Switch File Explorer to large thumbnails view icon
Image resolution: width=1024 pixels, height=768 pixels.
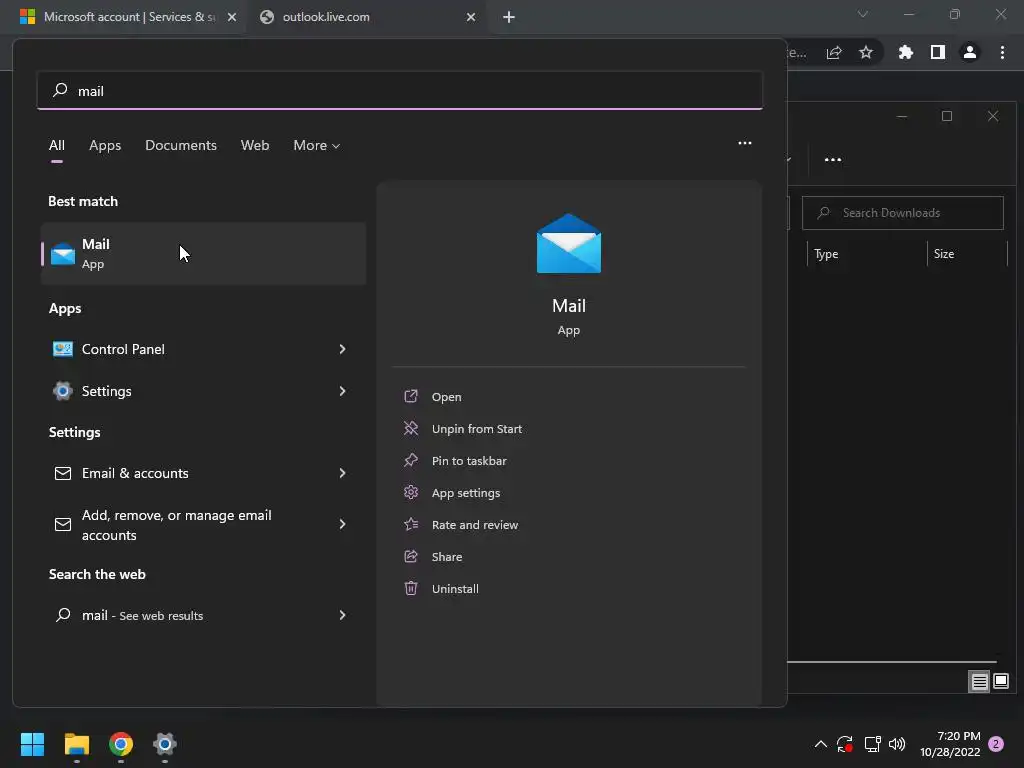coord(1000,682)
